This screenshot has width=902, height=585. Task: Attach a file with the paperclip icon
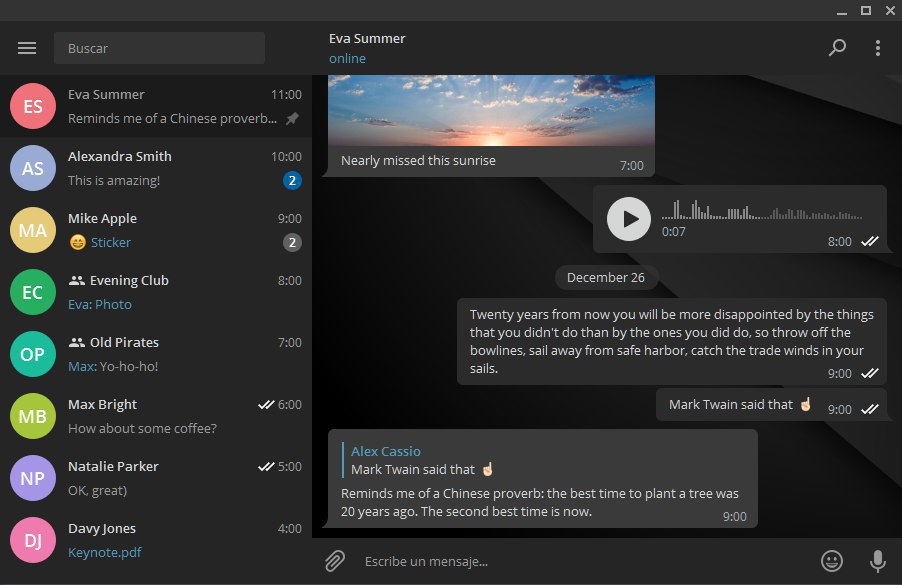(x=335, y=561)
